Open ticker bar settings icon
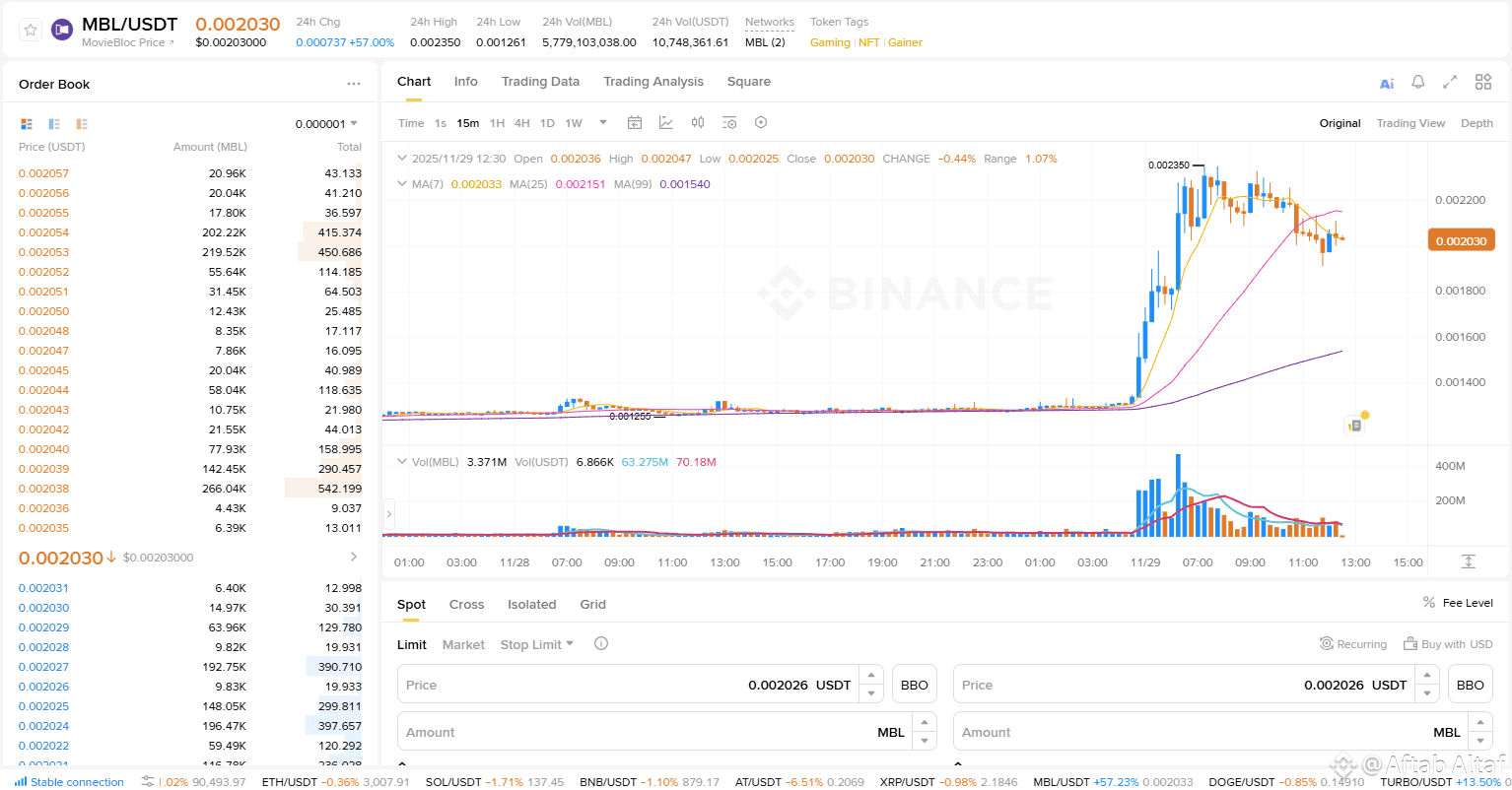This screenshot has height=790, width=1512. pyautogui.click(x=148, y=781)
